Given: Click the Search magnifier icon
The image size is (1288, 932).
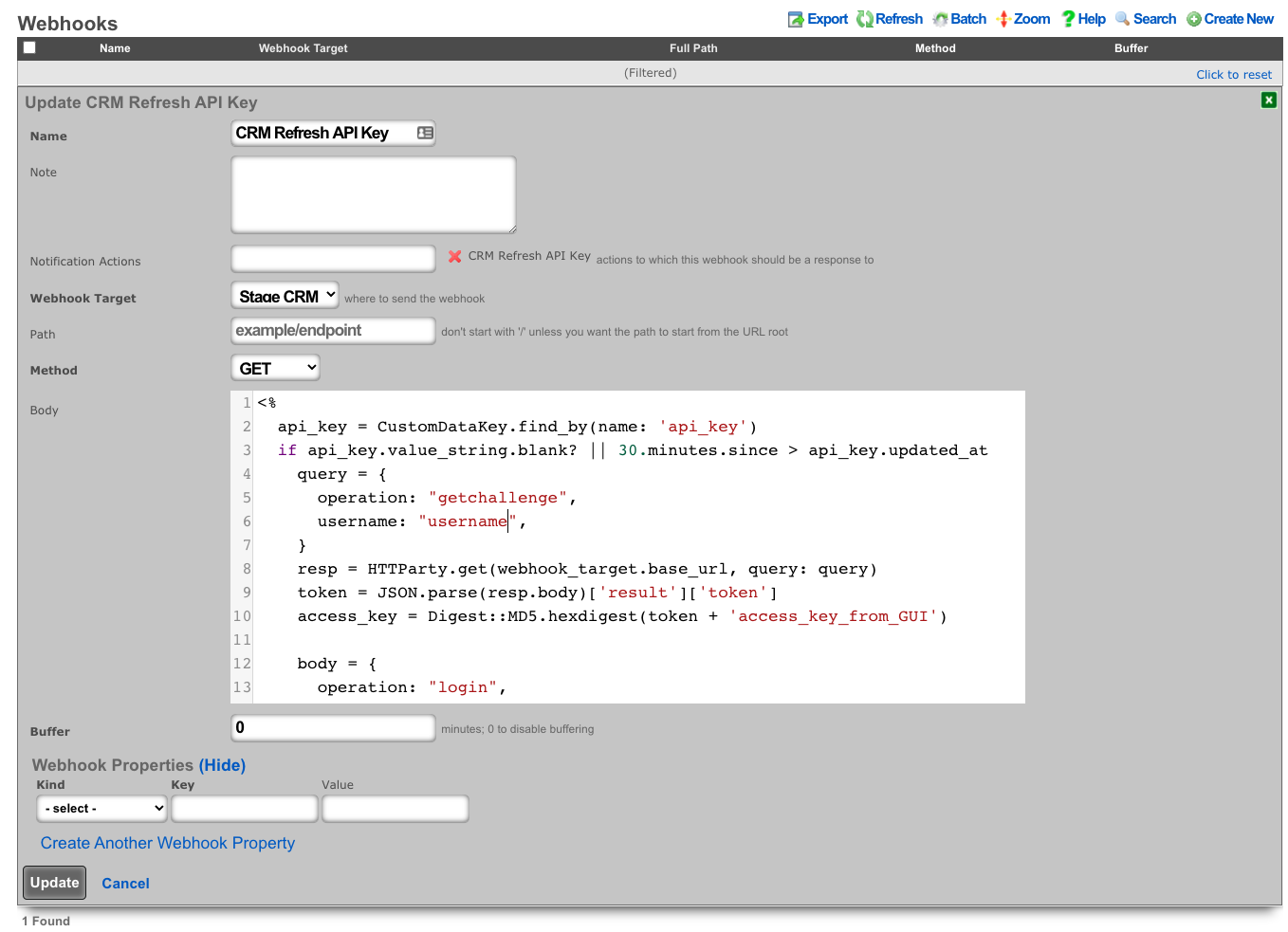Looking at the screenshot, I should (x=1122, y=19).
